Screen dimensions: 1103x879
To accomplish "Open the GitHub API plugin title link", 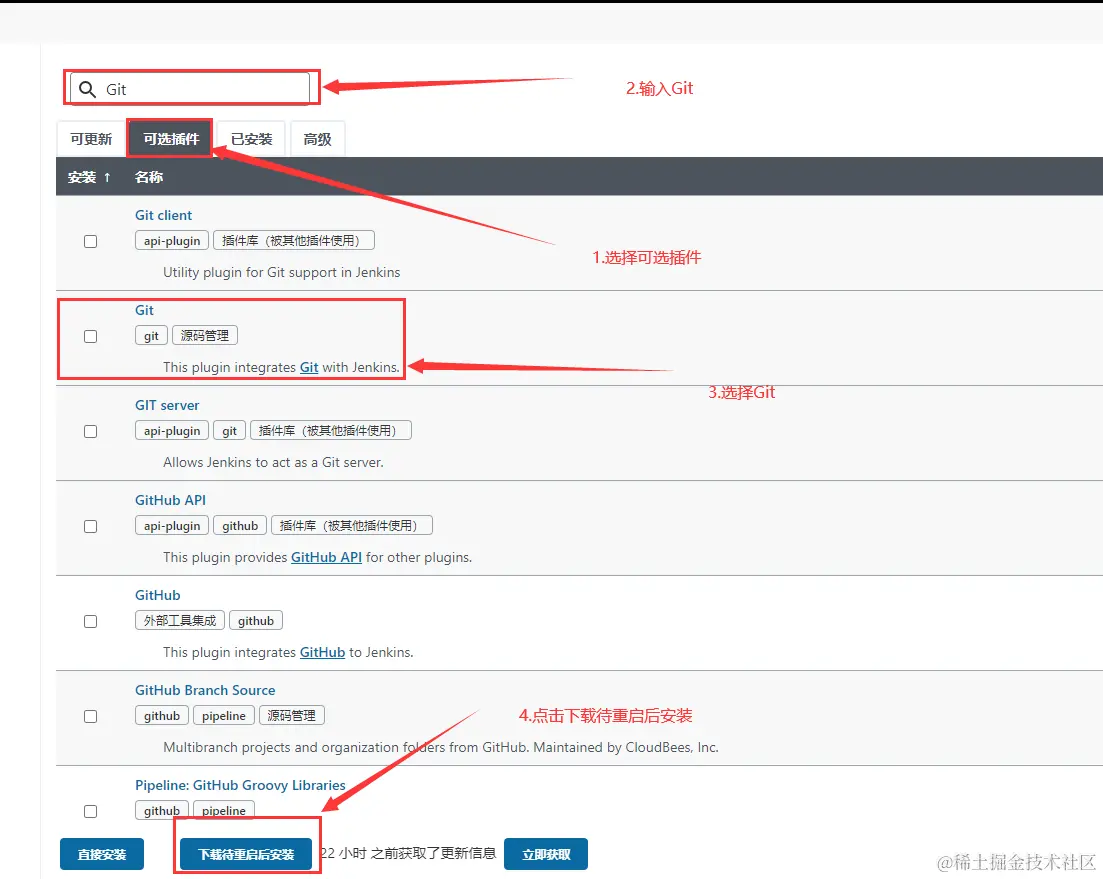I will click(170, 500).
